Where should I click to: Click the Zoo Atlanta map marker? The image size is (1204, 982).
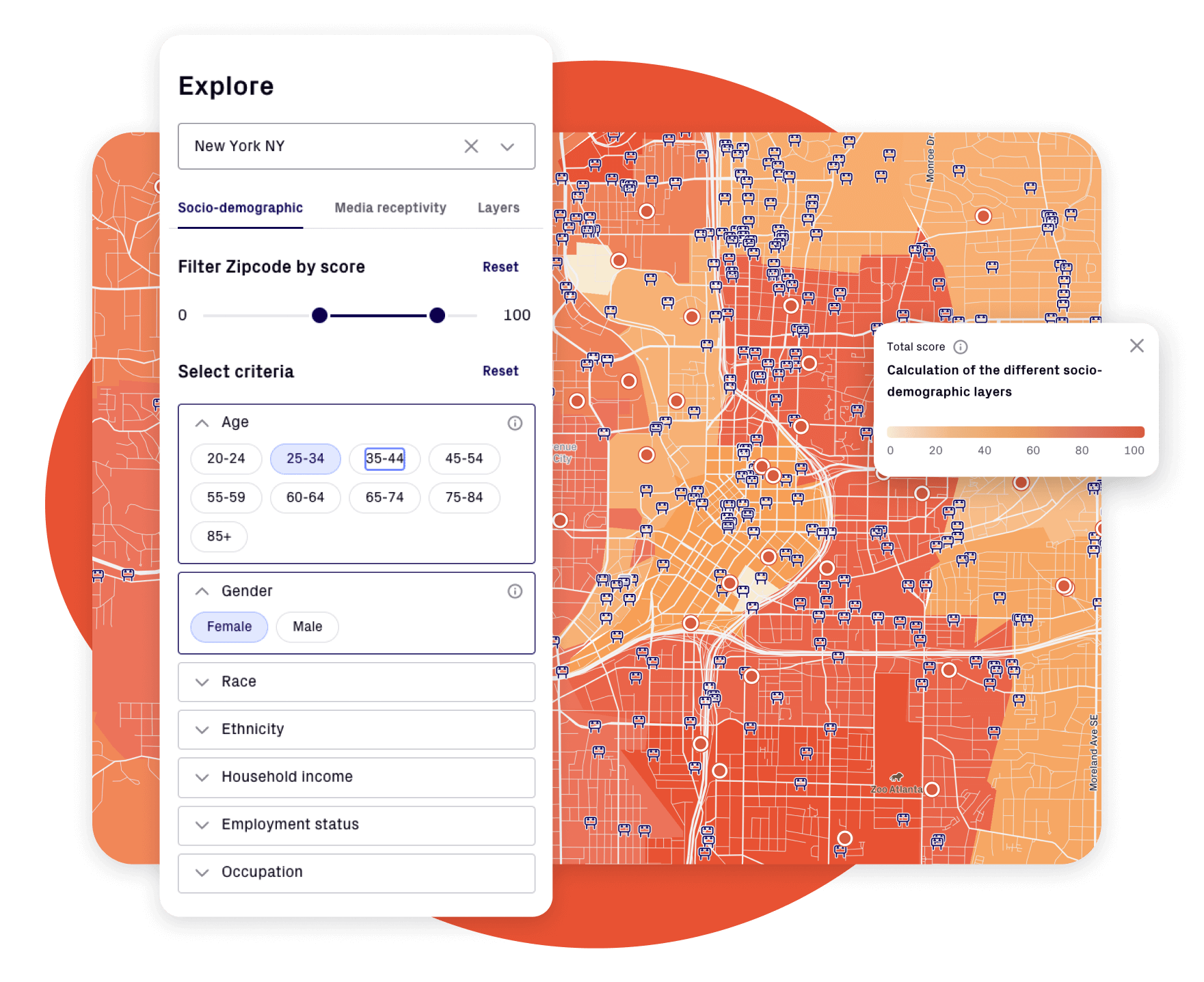[896, 778]
